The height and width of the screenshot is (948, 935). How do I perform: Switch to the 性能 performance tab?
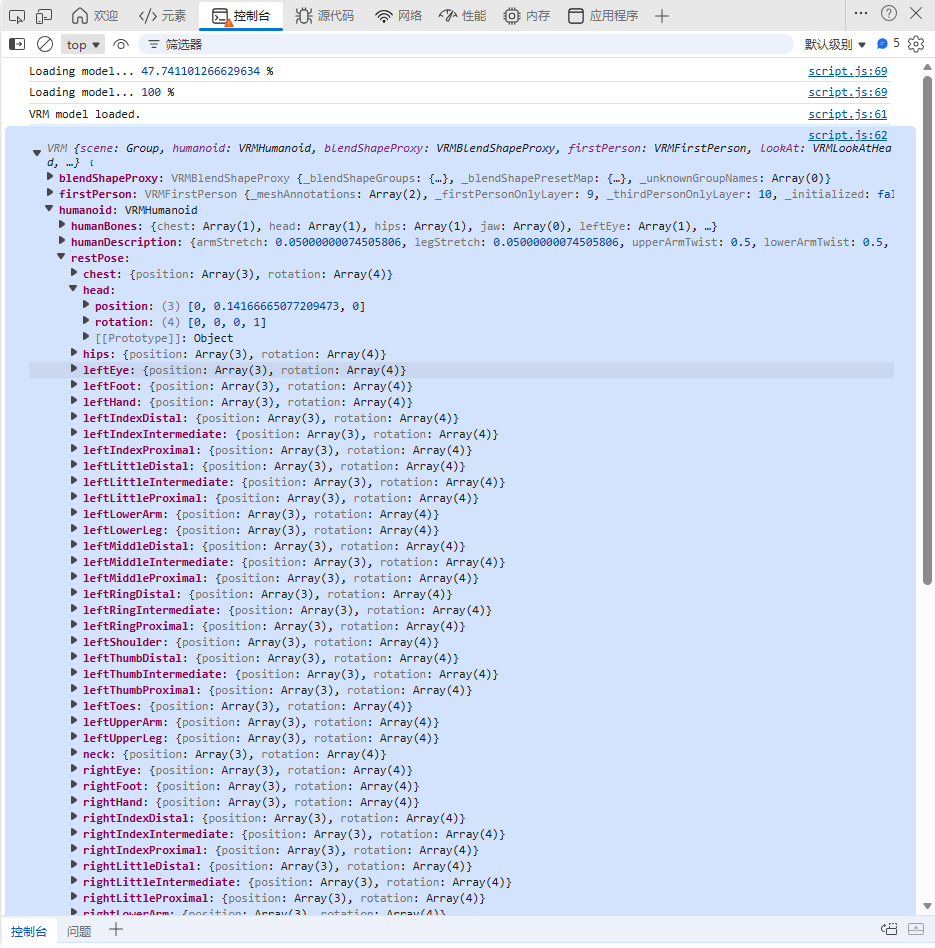463,16
